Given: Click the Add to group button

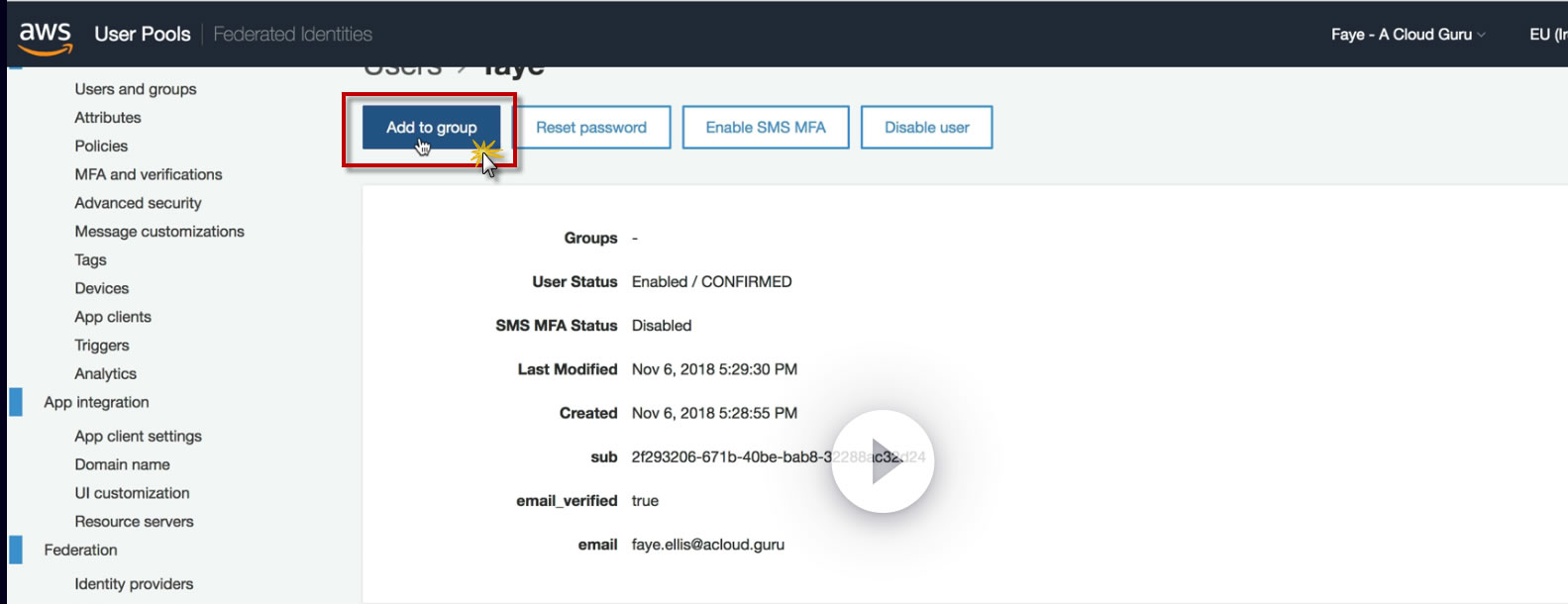Looking at the screenshot, I should point(431,128).
